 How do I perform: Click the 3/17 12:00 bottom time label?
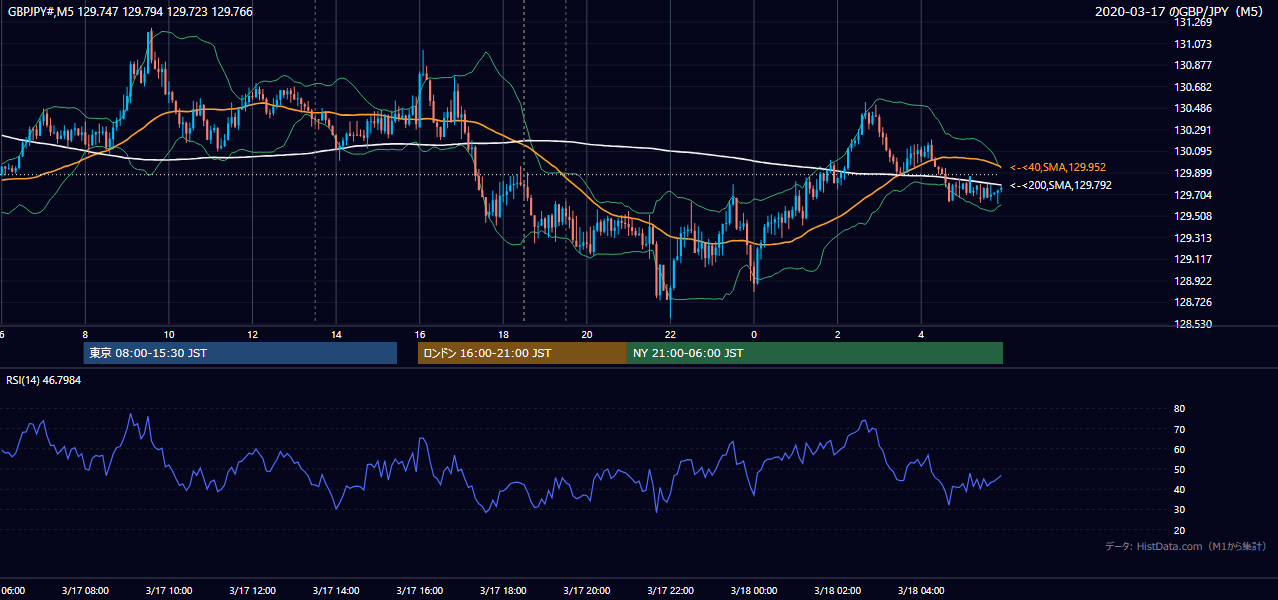coord(252,590)
